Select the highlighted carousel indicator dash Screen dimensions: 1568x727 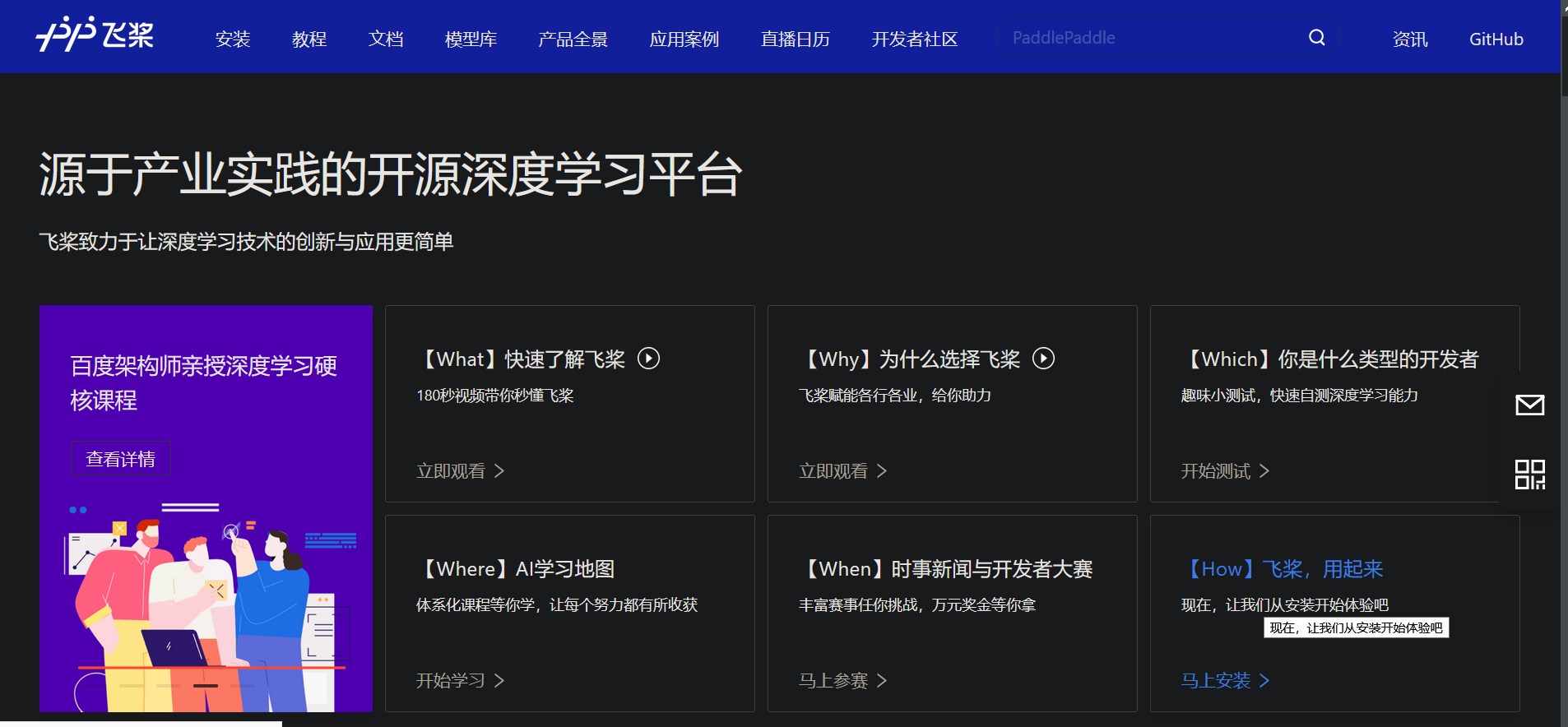coord(206,686)
